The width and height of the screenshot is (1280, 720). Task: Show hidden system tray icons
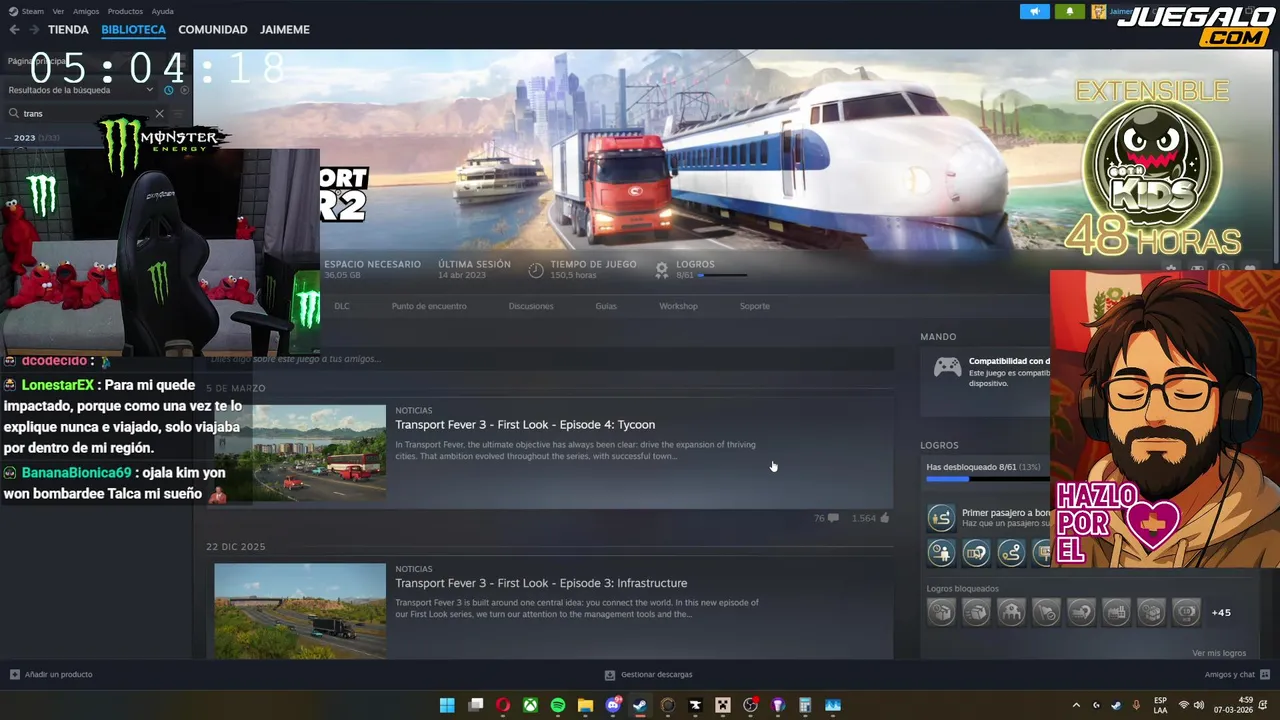(x=1076, y=705)
